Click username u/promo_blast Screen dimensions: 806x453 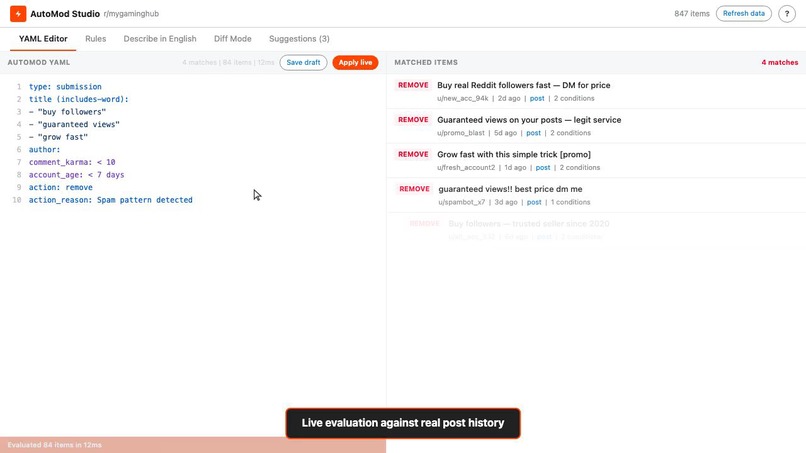click(461, 133)
